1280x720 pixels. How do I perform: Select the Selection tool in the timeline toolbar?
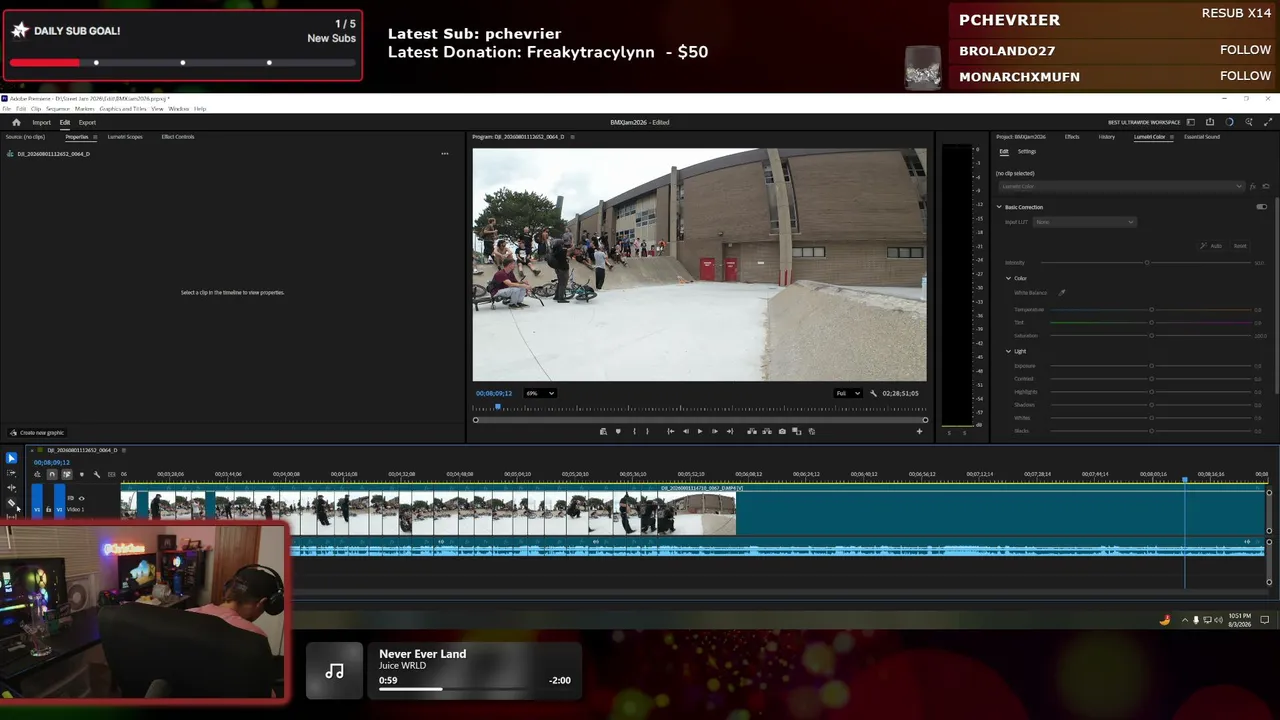click(11, 458)
